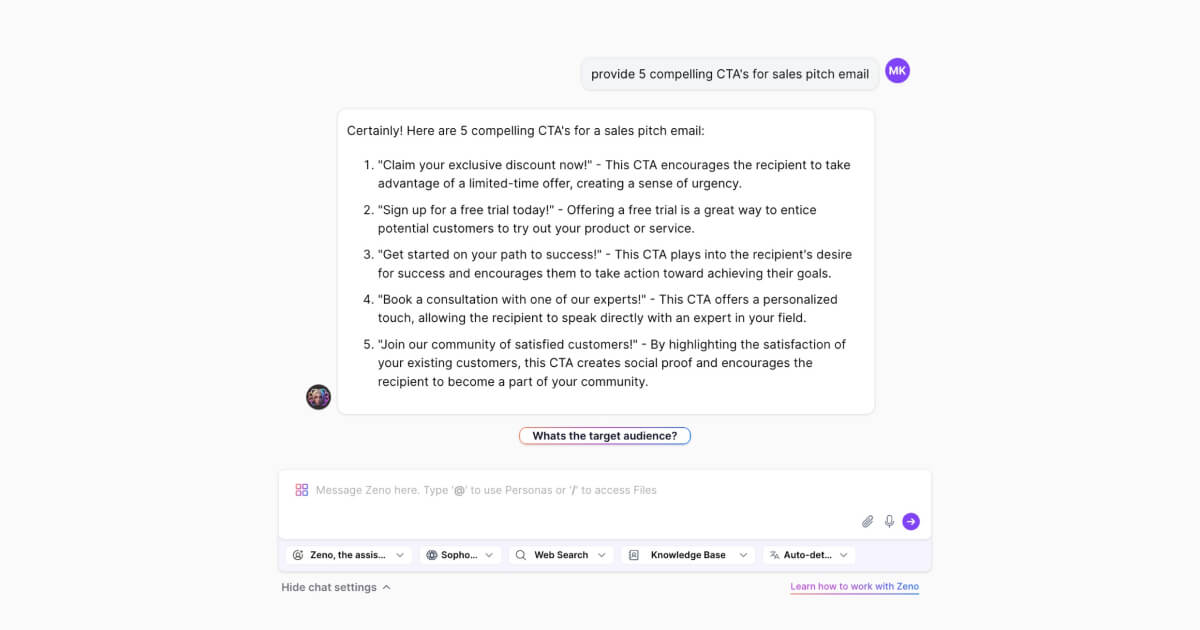Open the Sopho... model selector dropdown

click(460, 555)
